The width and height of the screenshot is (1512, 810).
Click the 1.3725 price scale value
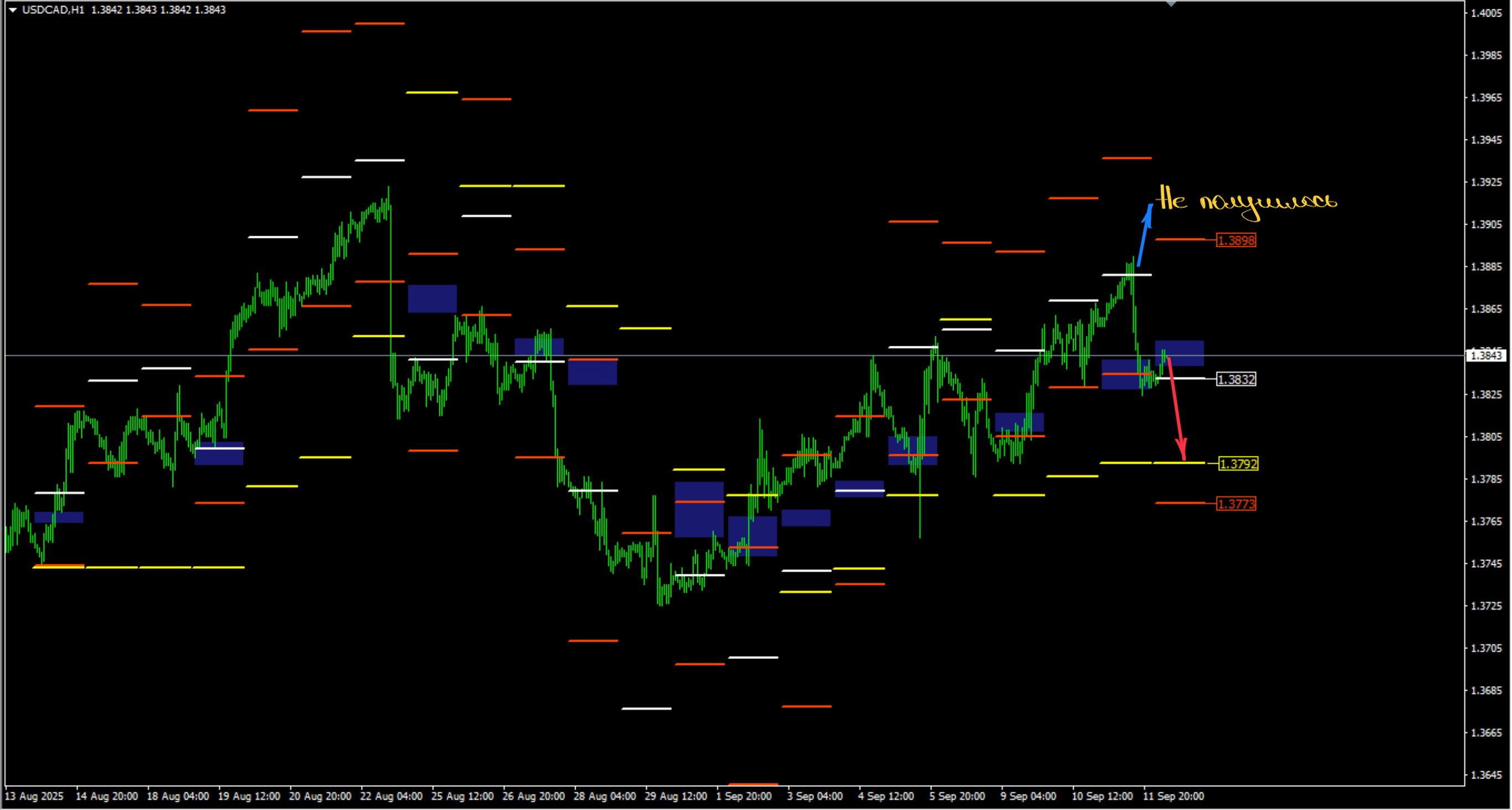[1486, 606]
